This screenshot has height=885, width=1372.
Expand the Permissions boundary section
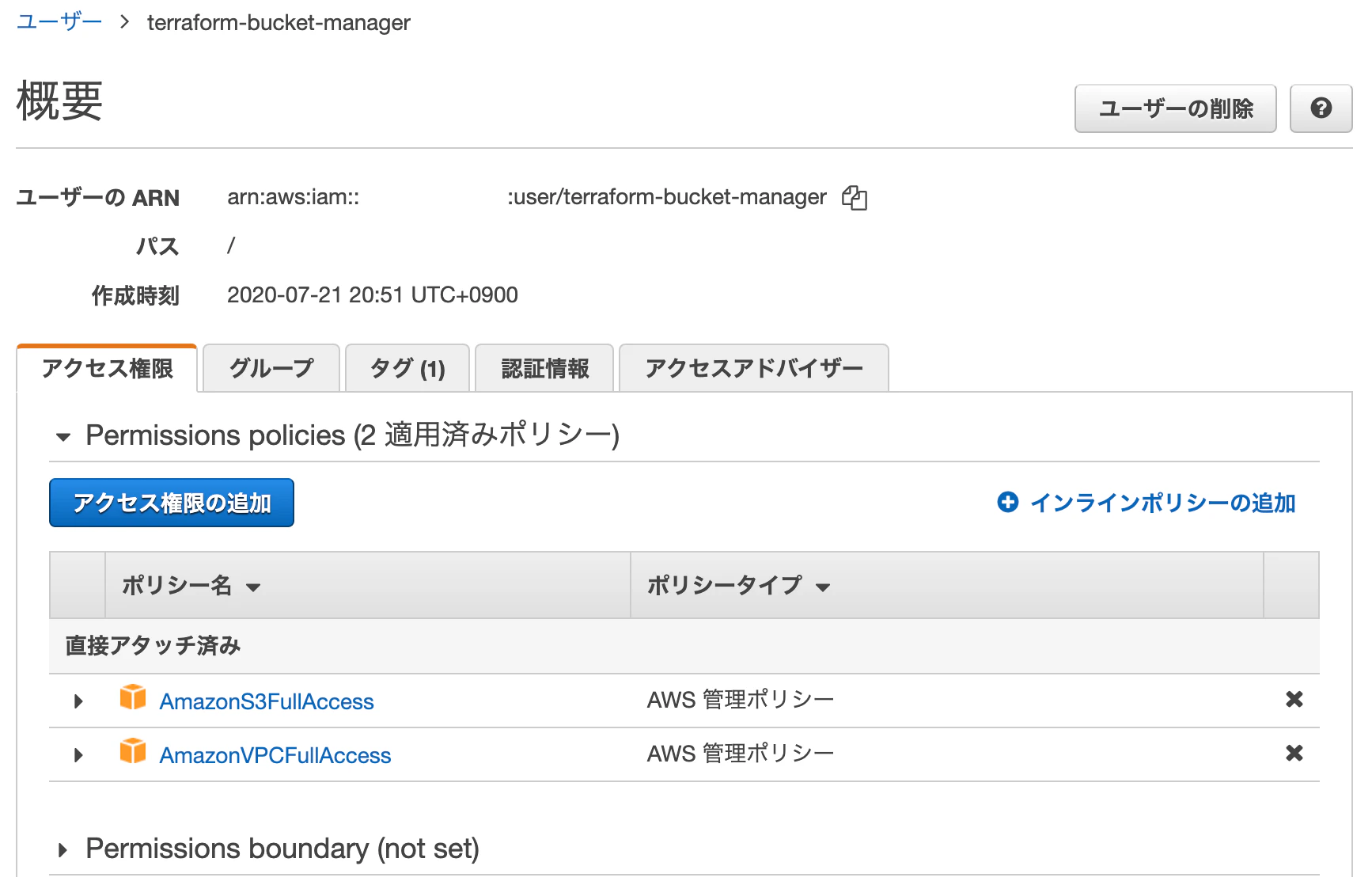coord(63,851)
